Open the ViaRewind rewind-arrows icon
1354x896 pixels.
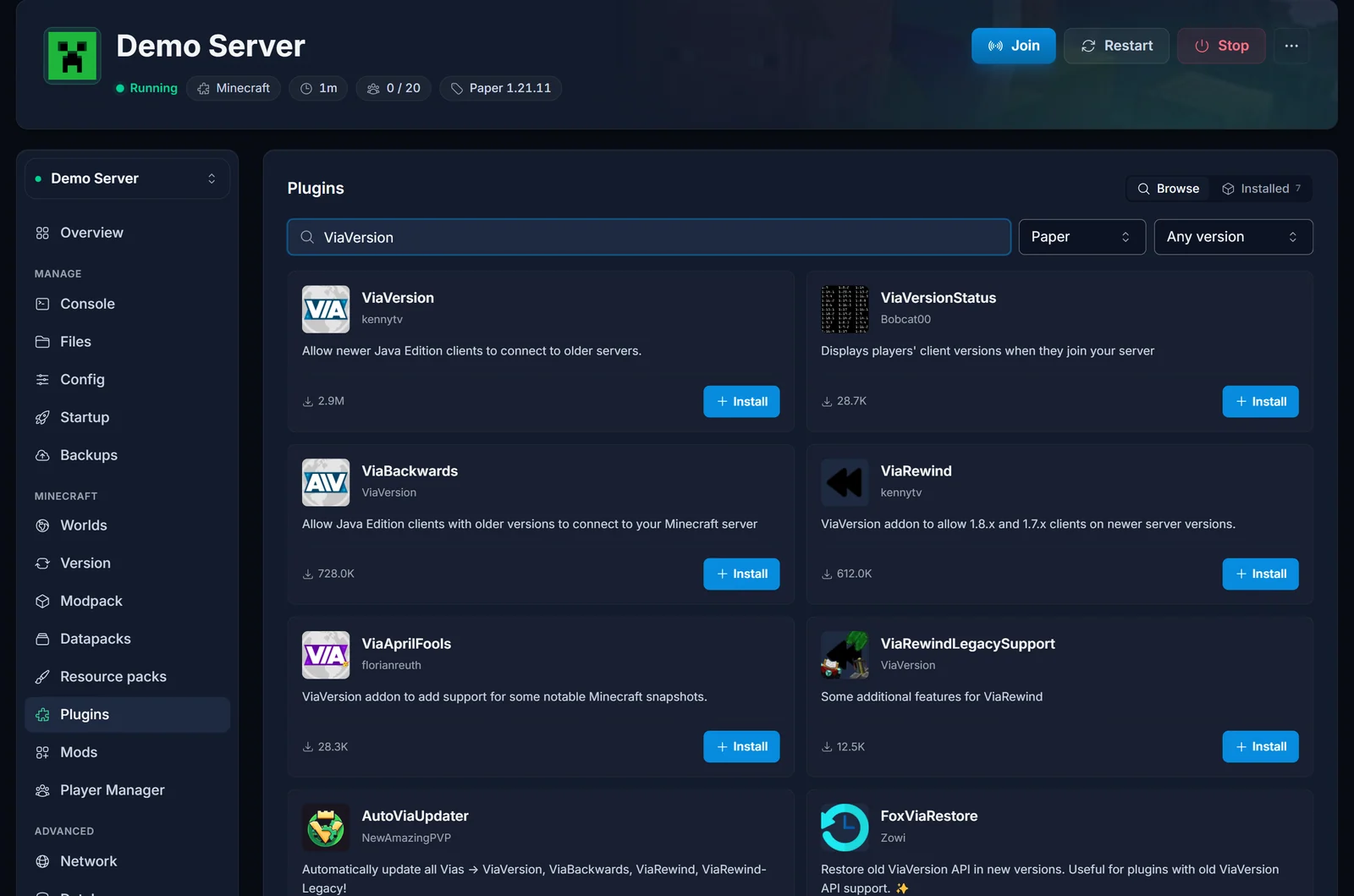tap(845, 482)
